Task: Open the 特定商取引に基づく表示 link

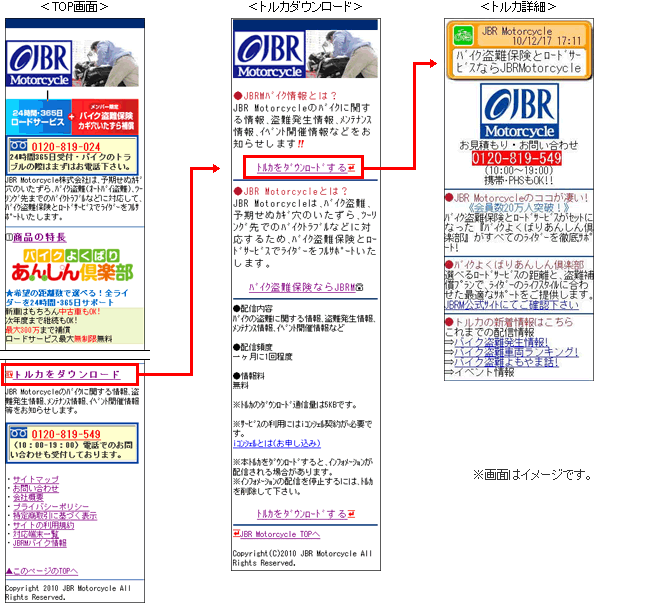Action: (x=55, y=516)
